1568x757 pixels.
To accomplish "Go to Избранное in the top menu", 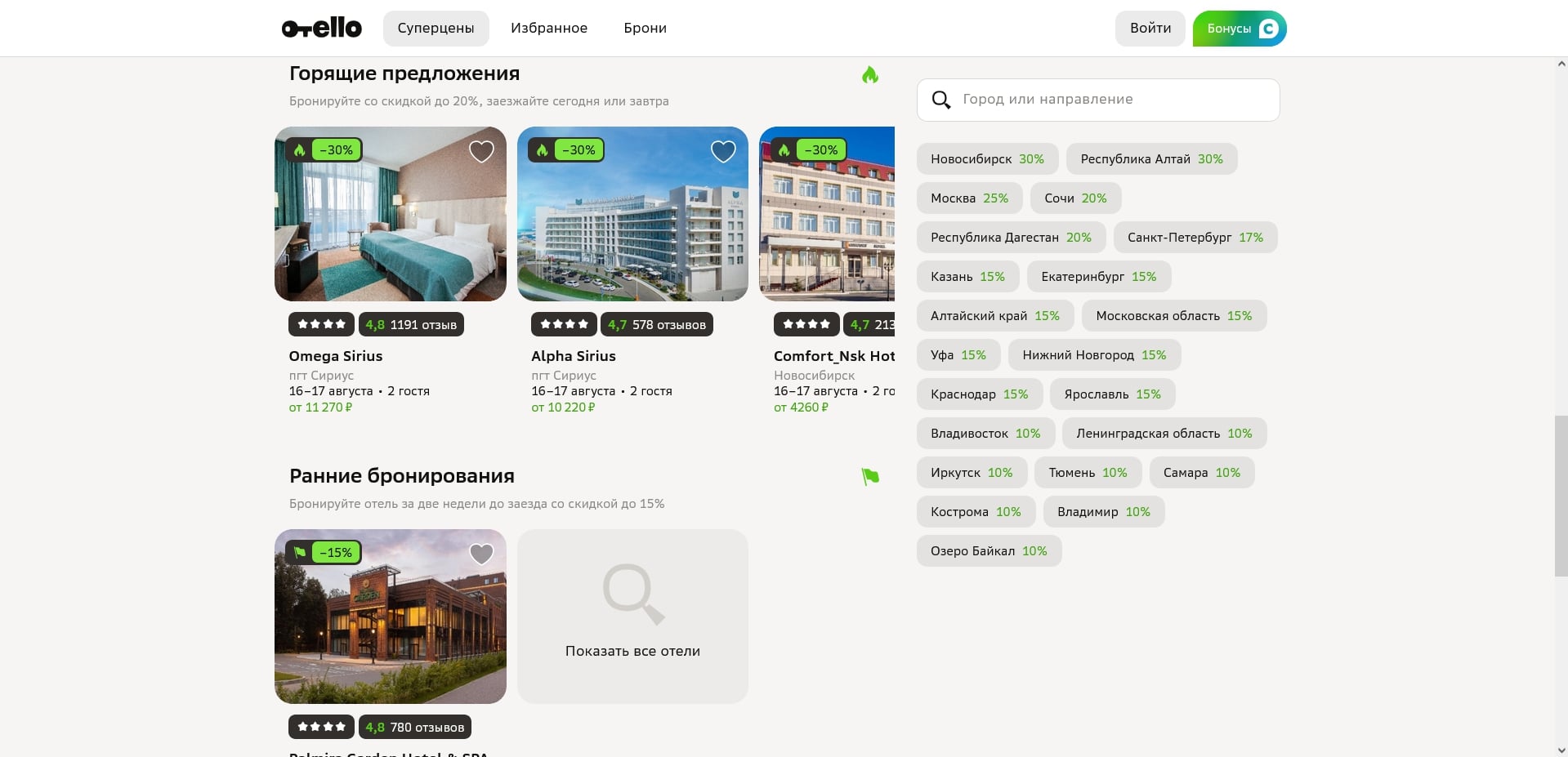I will pos(549,29).
